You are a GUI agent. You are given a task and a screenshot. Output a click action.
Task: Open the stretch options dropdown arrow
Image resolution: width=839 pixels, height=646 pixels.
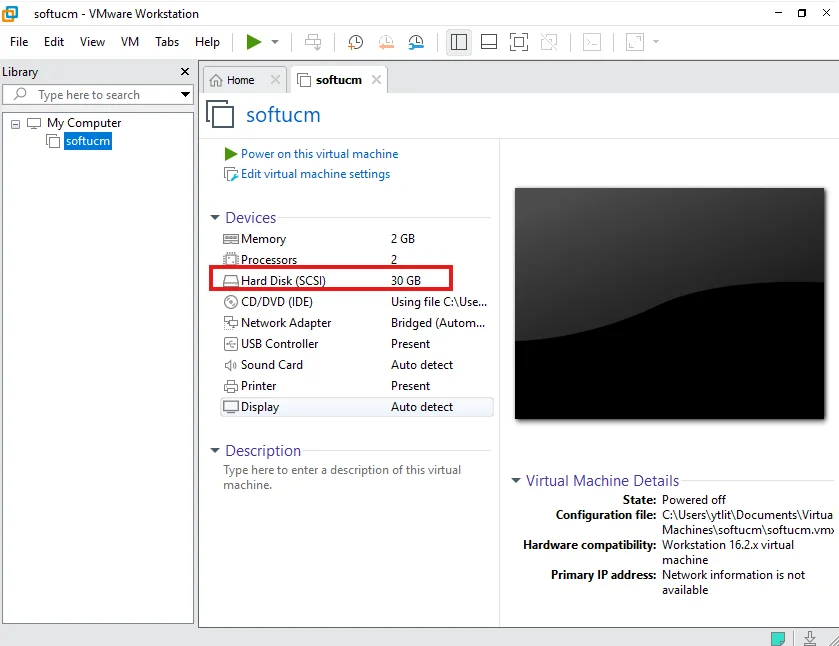[656, 42]
